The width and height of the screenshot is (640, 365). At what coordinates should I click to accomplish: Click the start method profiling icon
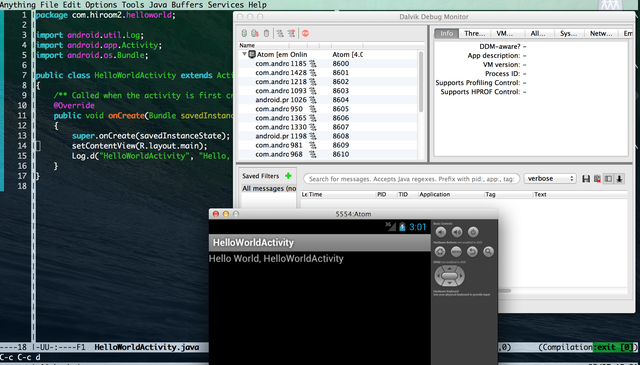click(291, 33)
